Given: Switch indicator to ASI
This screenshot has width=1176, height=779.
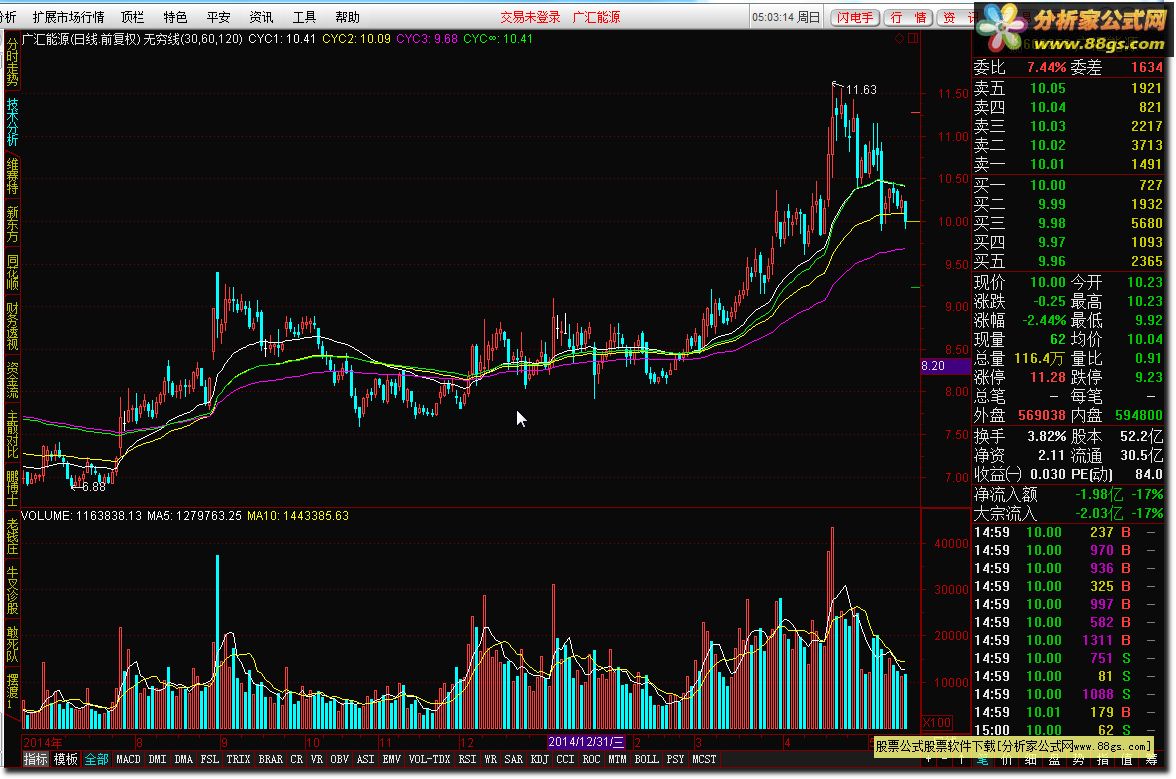Looking at the screenshot, I should tap(366, 759).
